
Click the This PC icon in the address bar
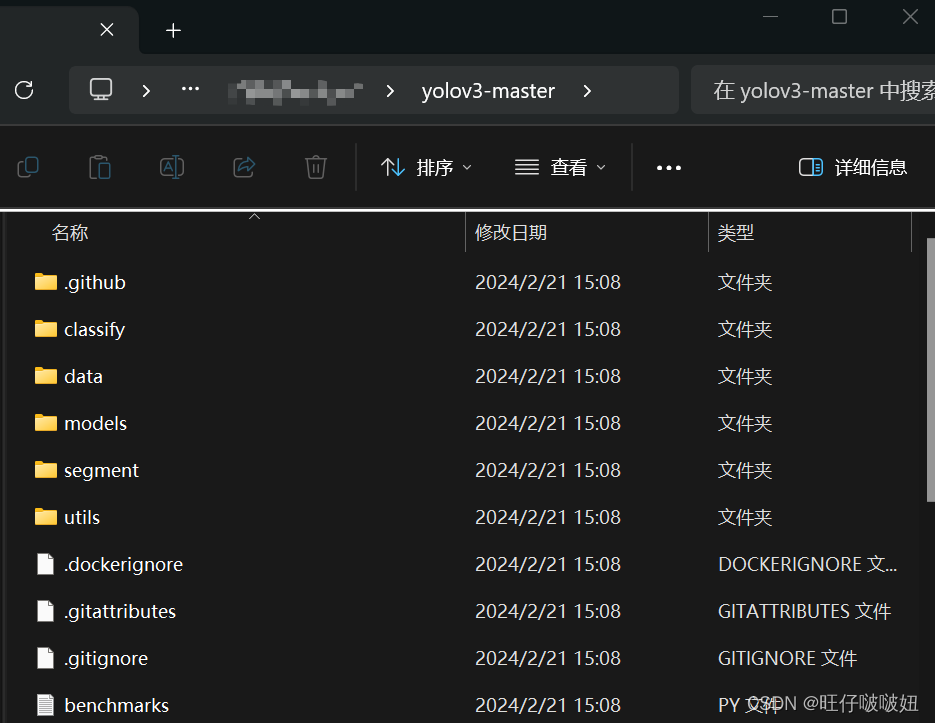(x=100, y=89)
